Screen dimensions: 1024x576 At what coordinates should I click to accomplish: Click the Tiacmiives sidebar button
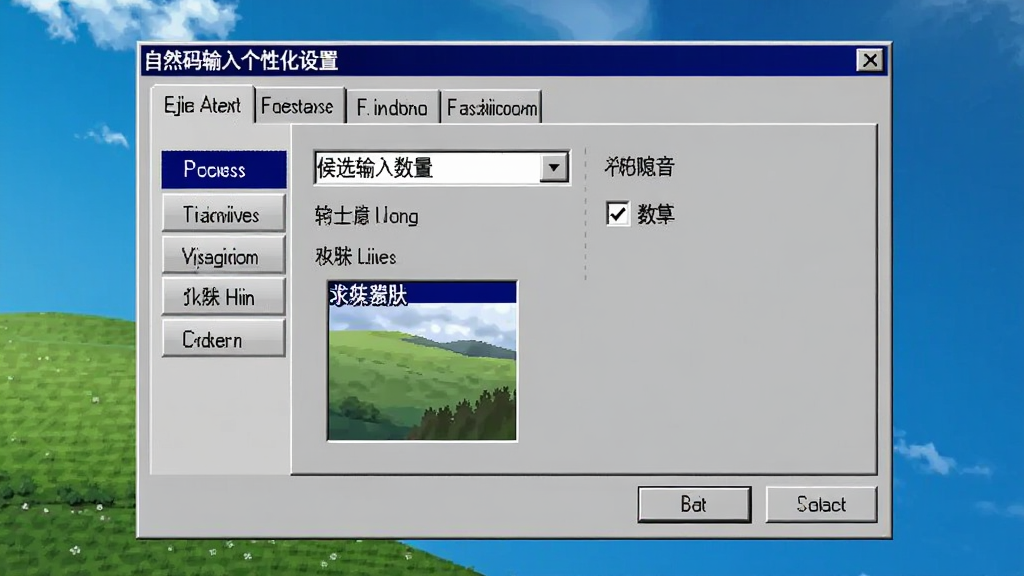tap(223, 213)
